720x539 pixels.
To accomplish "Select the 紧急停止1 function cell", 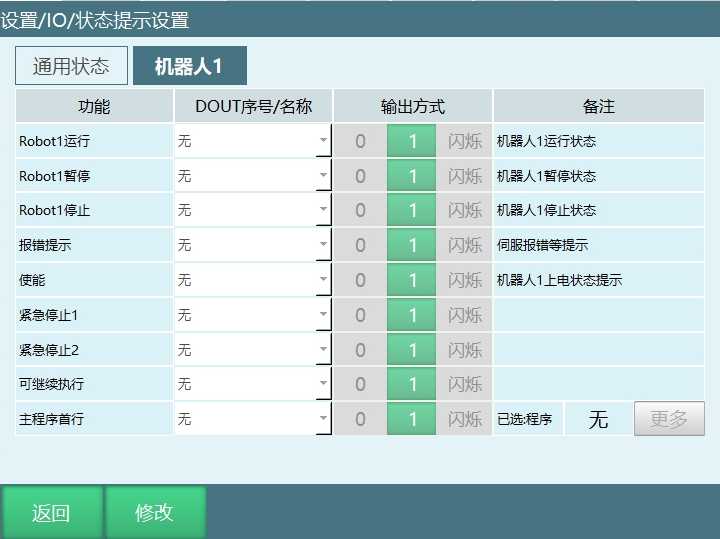I will click(94, 314).
